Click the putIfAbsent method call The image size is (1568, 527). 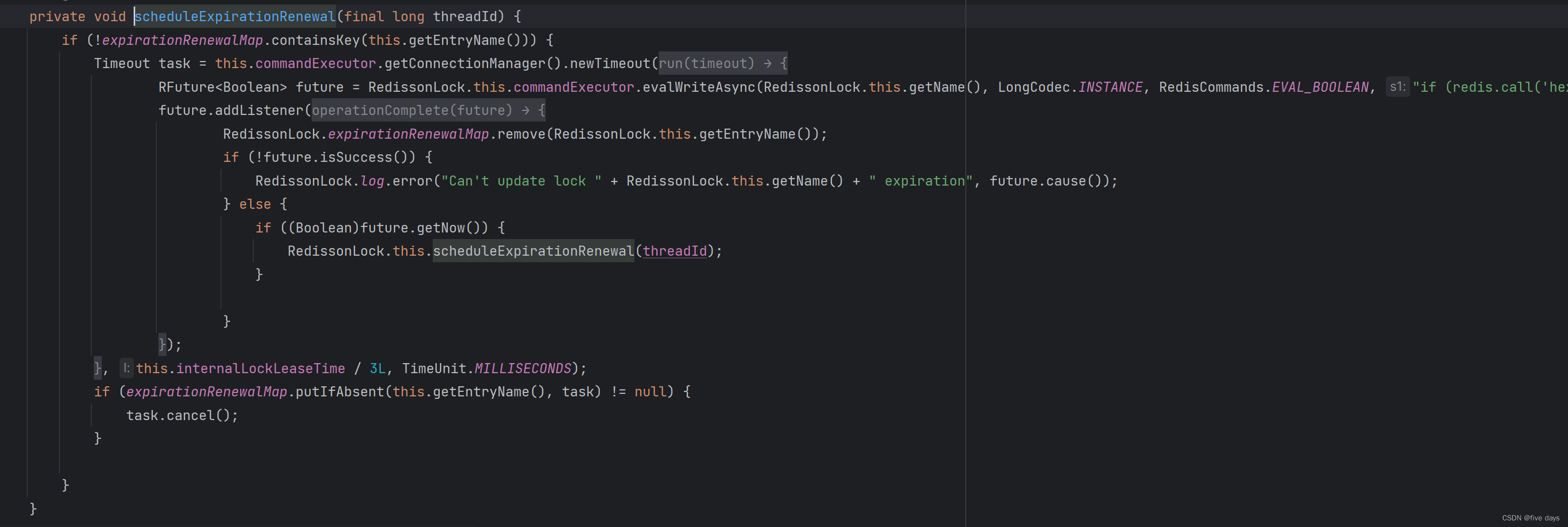point(339,391)
